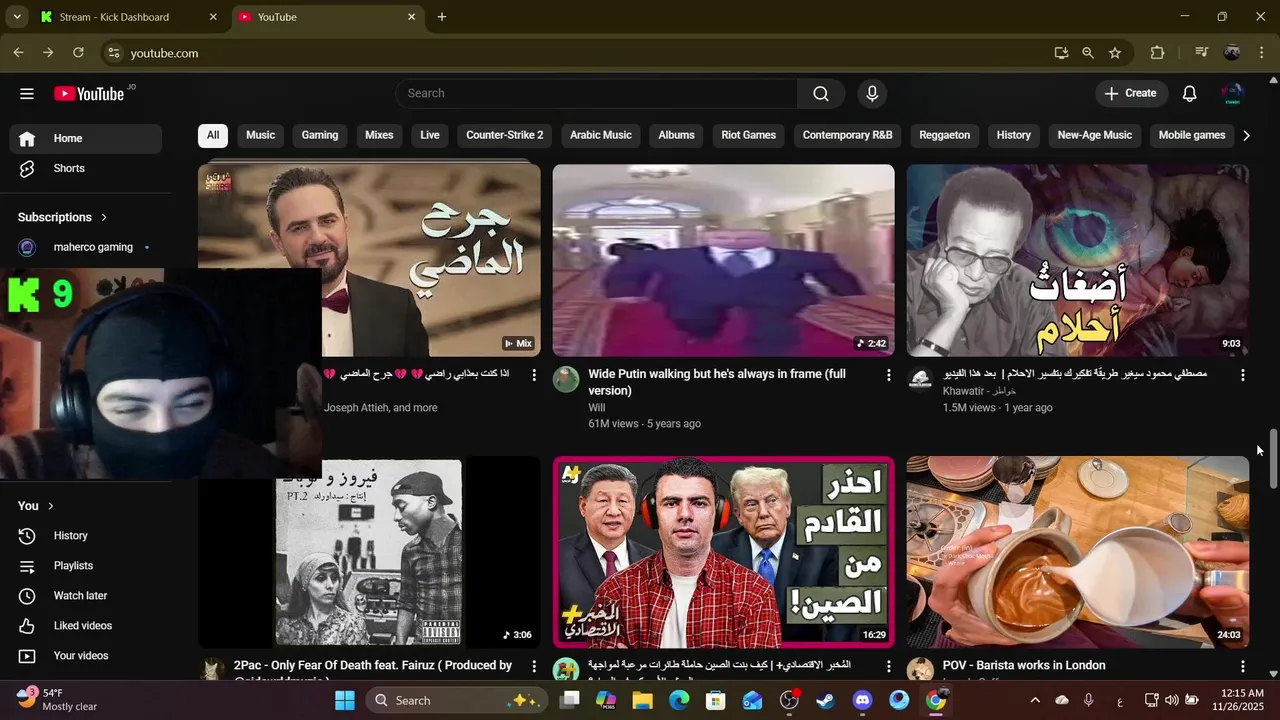Image resolution: width=1280 pixels, height=720 pixels.
Task: Open options menu for 2Pac Fairuz video
Action: click(x=534, y=666)
